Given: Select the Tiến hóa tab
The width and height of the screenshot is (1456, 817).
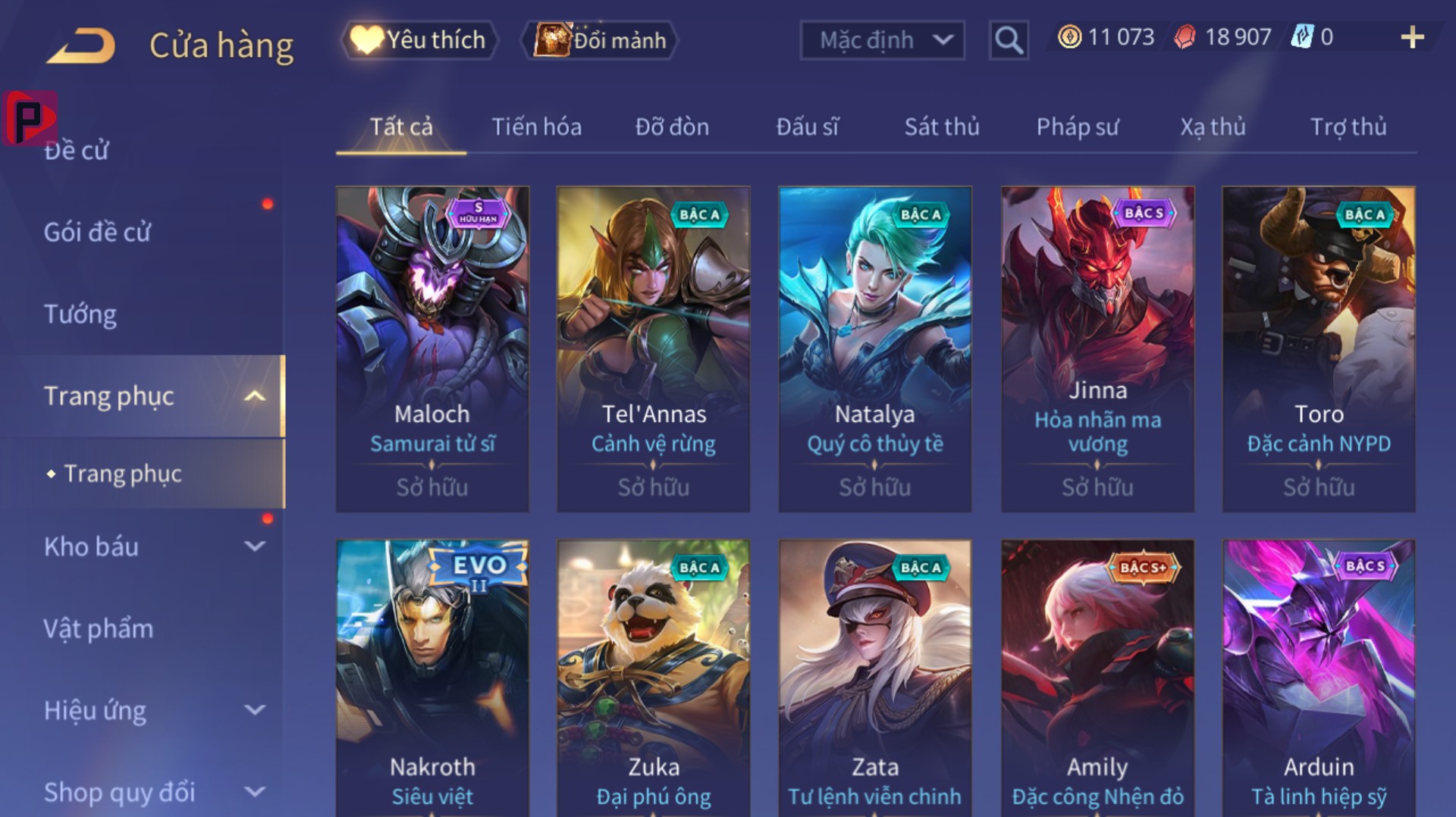Looking at the screenshot, I should click(537, 127).
